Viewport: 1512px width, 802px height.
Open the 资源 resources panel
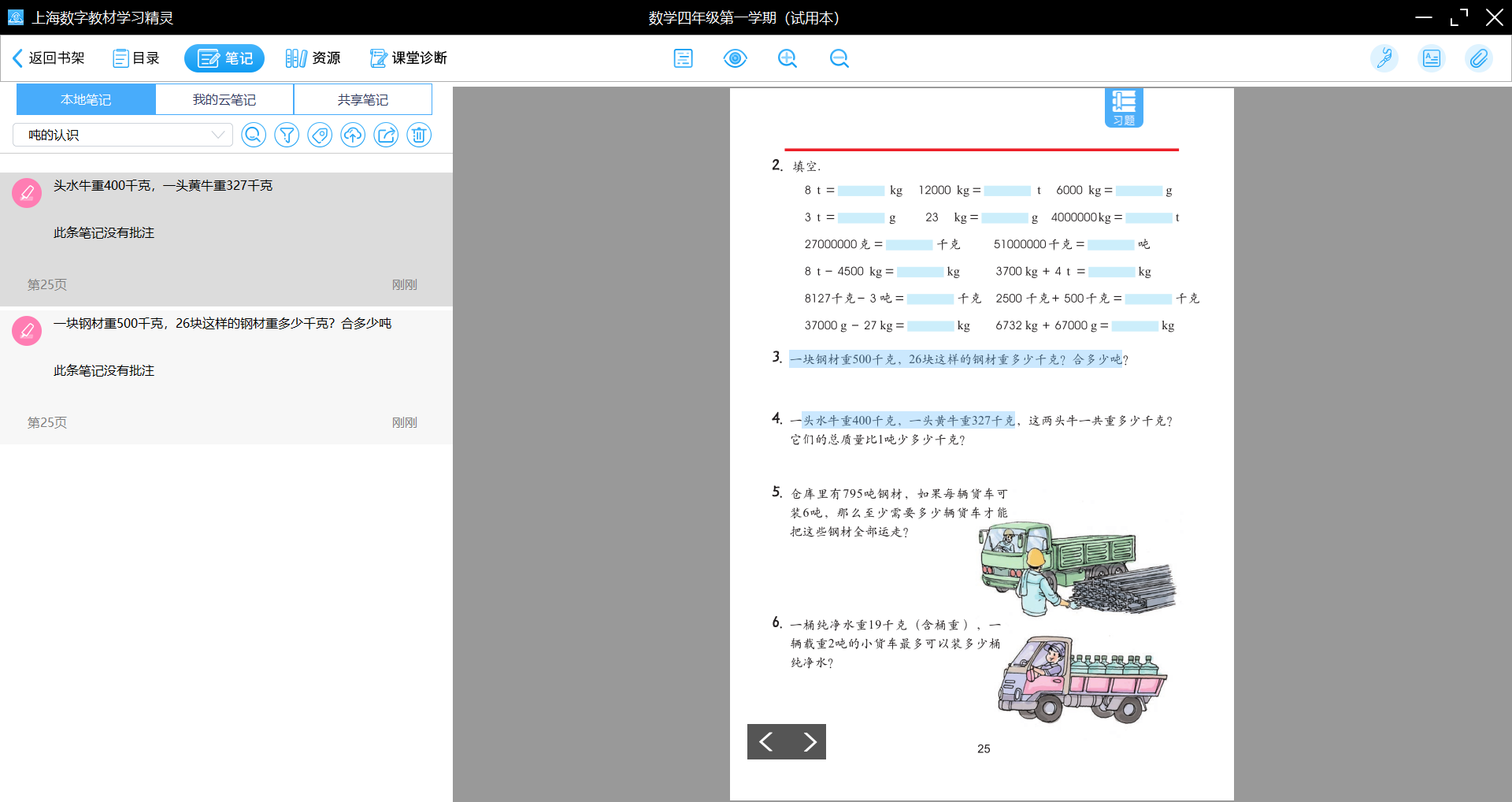click(x=313, y=58)
